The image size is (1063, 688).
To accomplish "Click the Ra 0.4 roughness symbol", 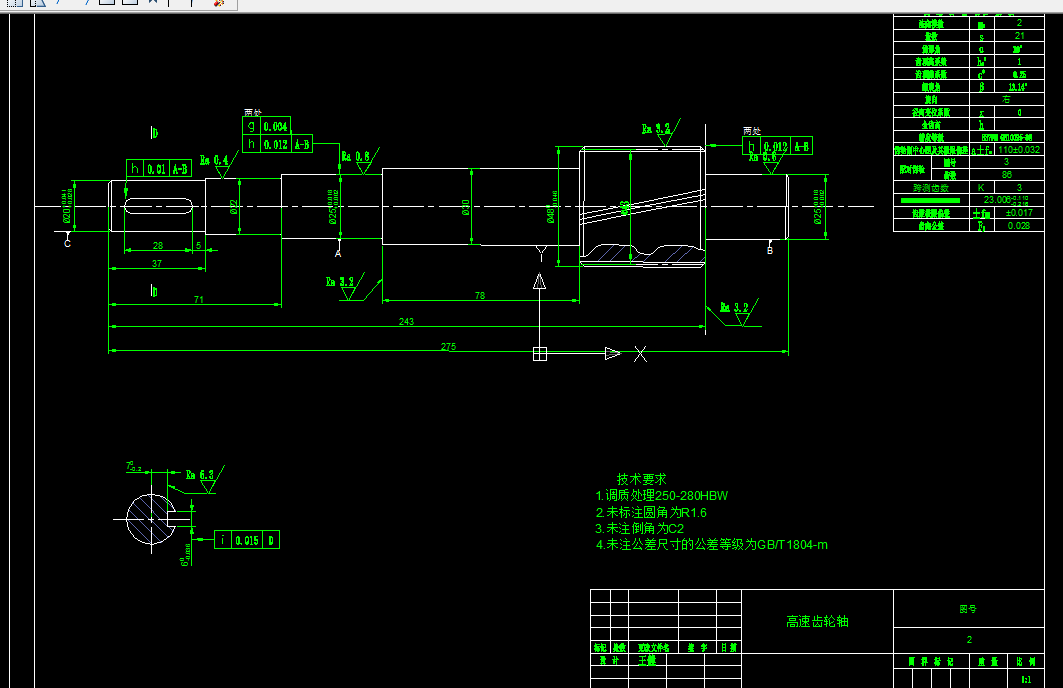I will (x=219, y=164).
